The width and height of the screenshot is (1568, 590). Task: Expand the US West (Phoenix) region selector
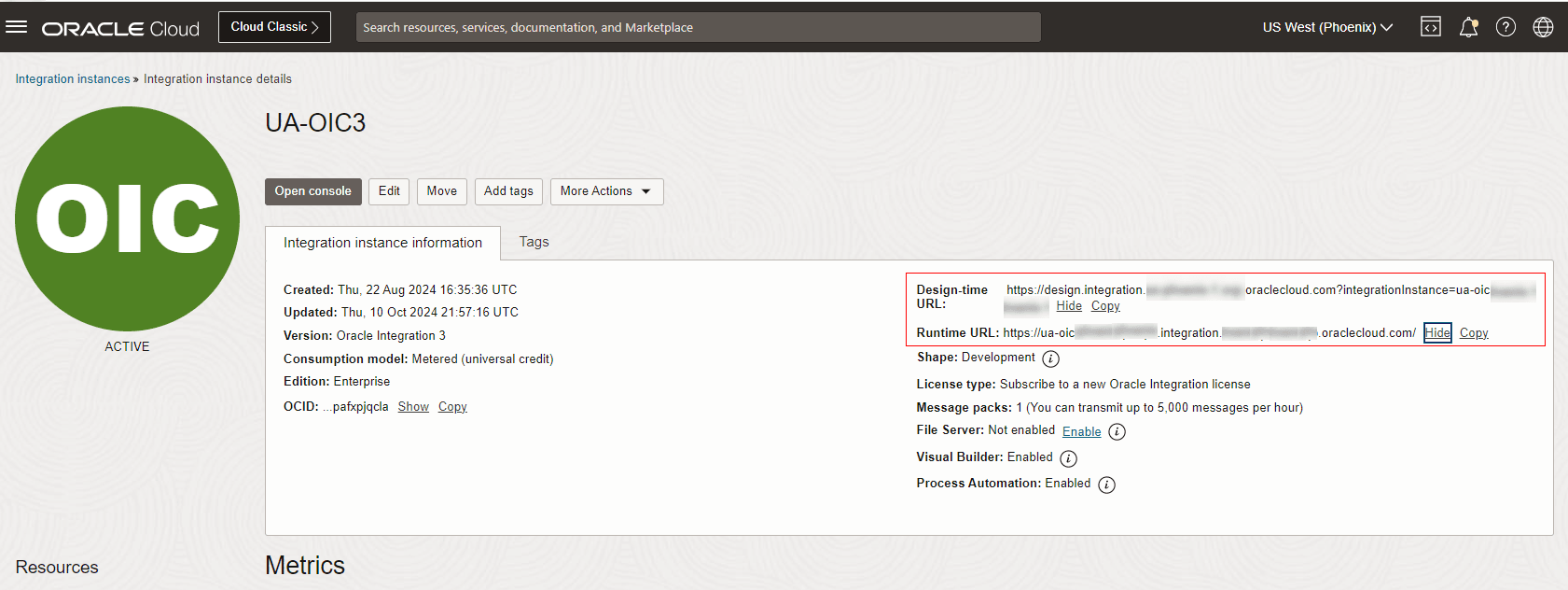pyautogui.click(x=1327, y=27)
